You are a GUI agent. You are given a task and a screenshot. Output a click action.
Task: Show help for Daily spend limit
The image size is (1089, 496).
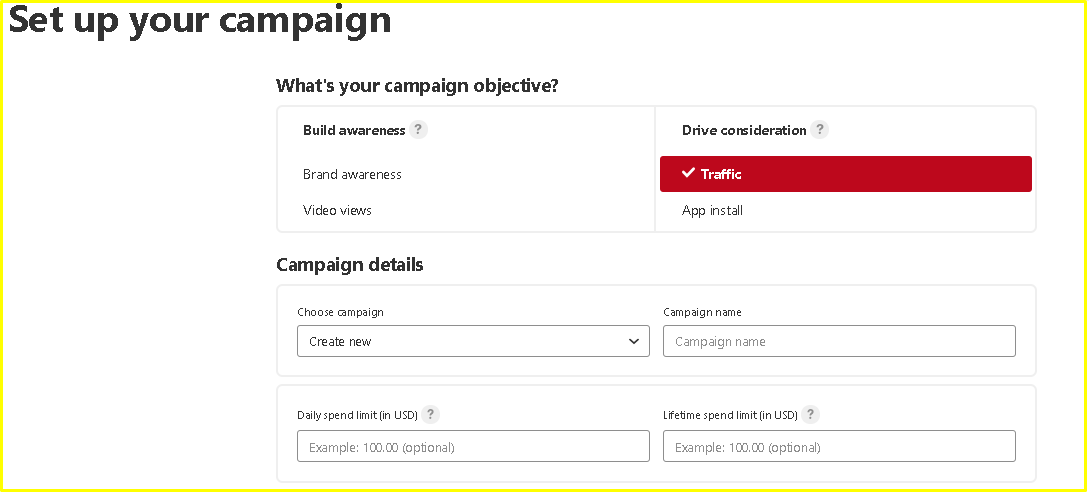click(431, 415)
